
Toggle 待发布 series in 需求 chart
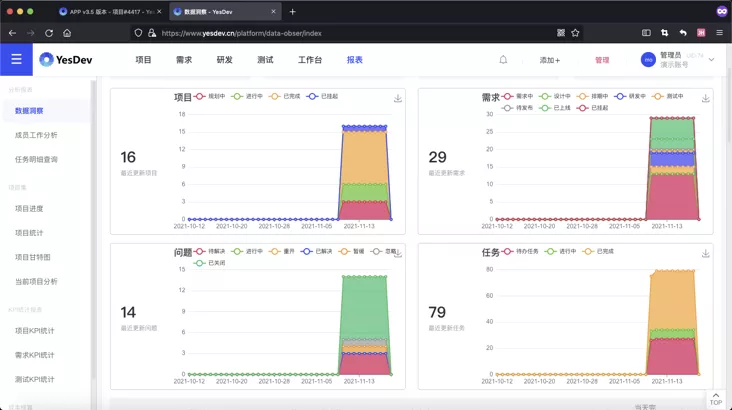(x=517, y=108)
